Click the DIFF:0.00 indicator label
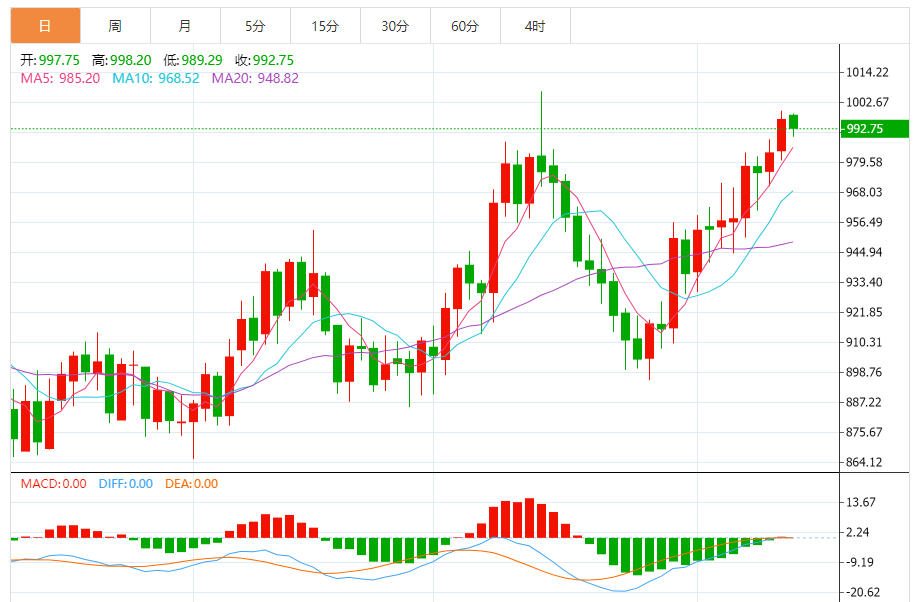The height and width of the screenshot is (602, 915). coord(125,484)
